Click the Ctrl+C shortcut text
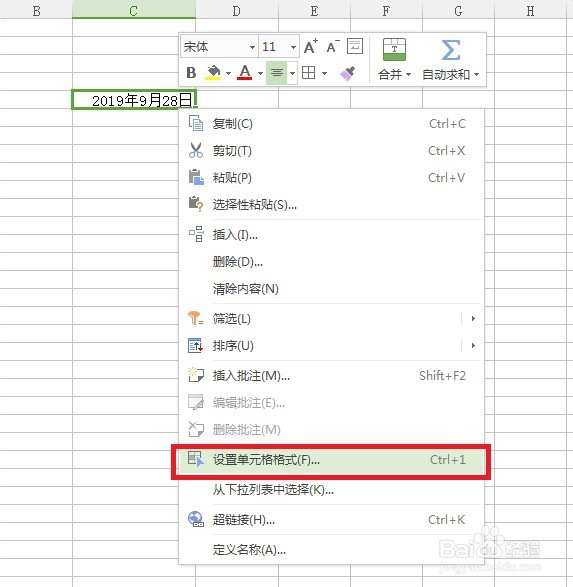Image resolution: width=573 pixels, height=587 pixels. (447, 124)
